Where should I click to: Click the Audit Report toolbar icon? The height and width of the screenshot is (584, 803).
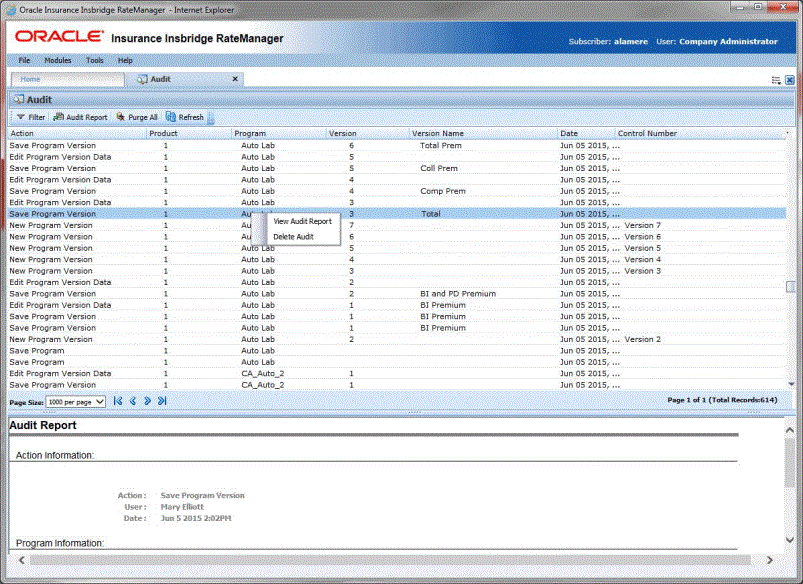click(59, 117)
